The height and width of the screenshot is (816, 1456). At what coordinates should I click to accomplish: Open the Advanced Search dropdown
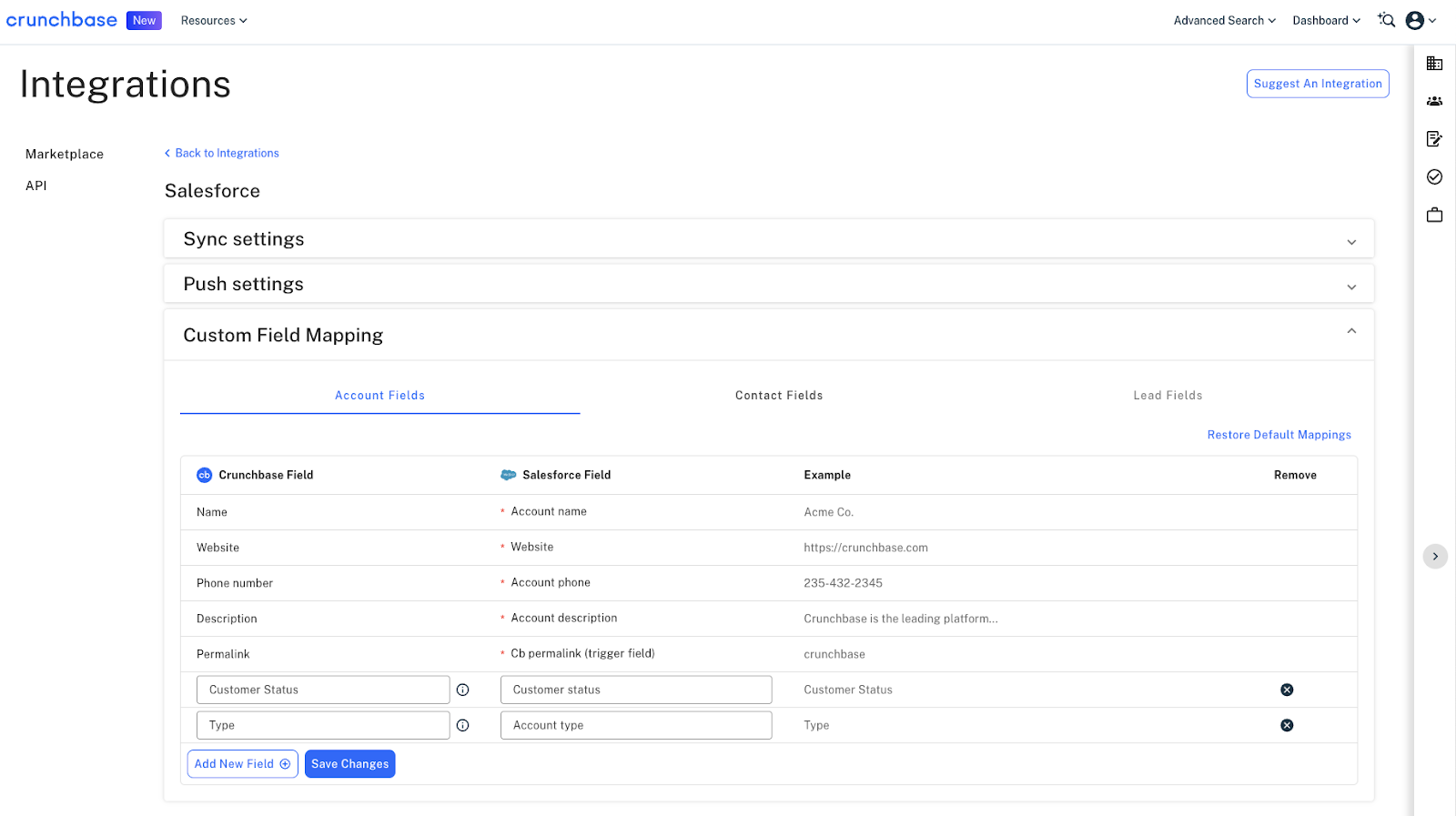pyautogui.click(x=1224, y=20)
